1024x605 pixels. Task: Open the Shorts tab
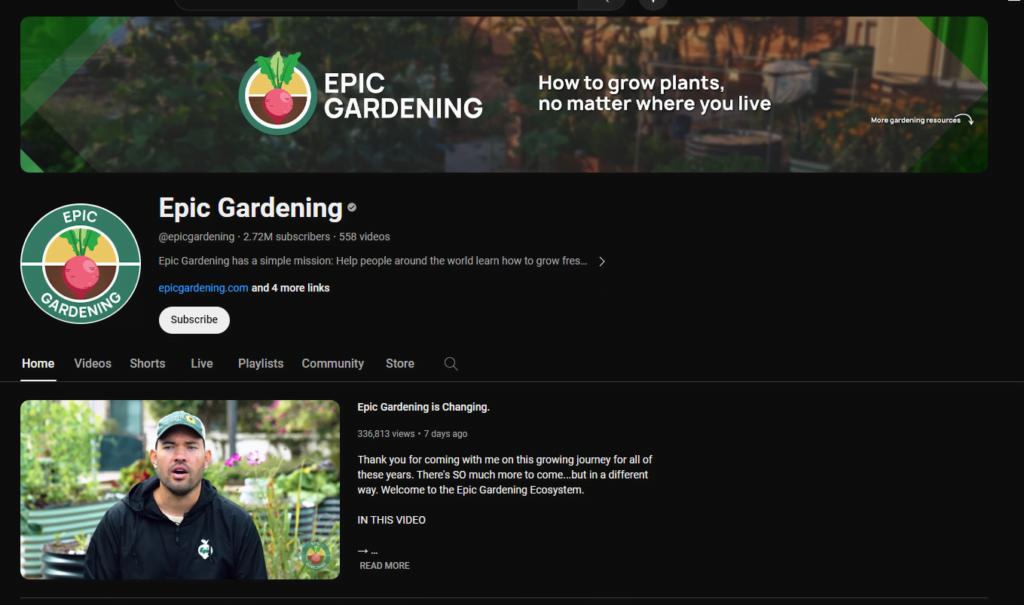148,364
